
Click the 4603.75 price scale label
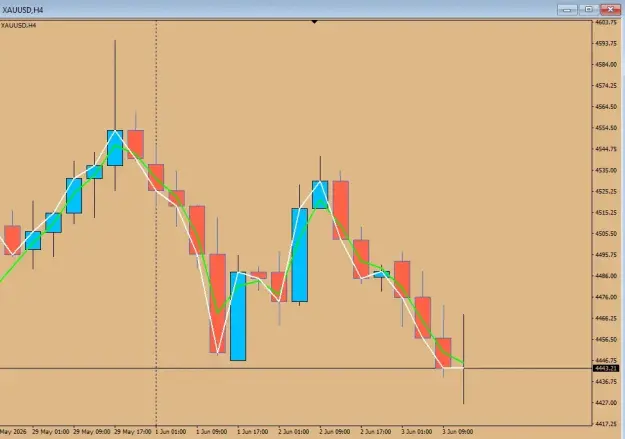(x=606, y=22)
